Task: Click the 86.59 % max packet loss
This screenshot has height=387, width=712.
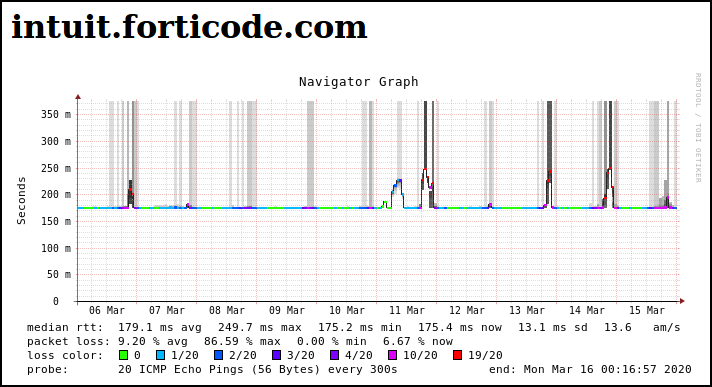Action: pyautogui.click(x=242, y=342)
